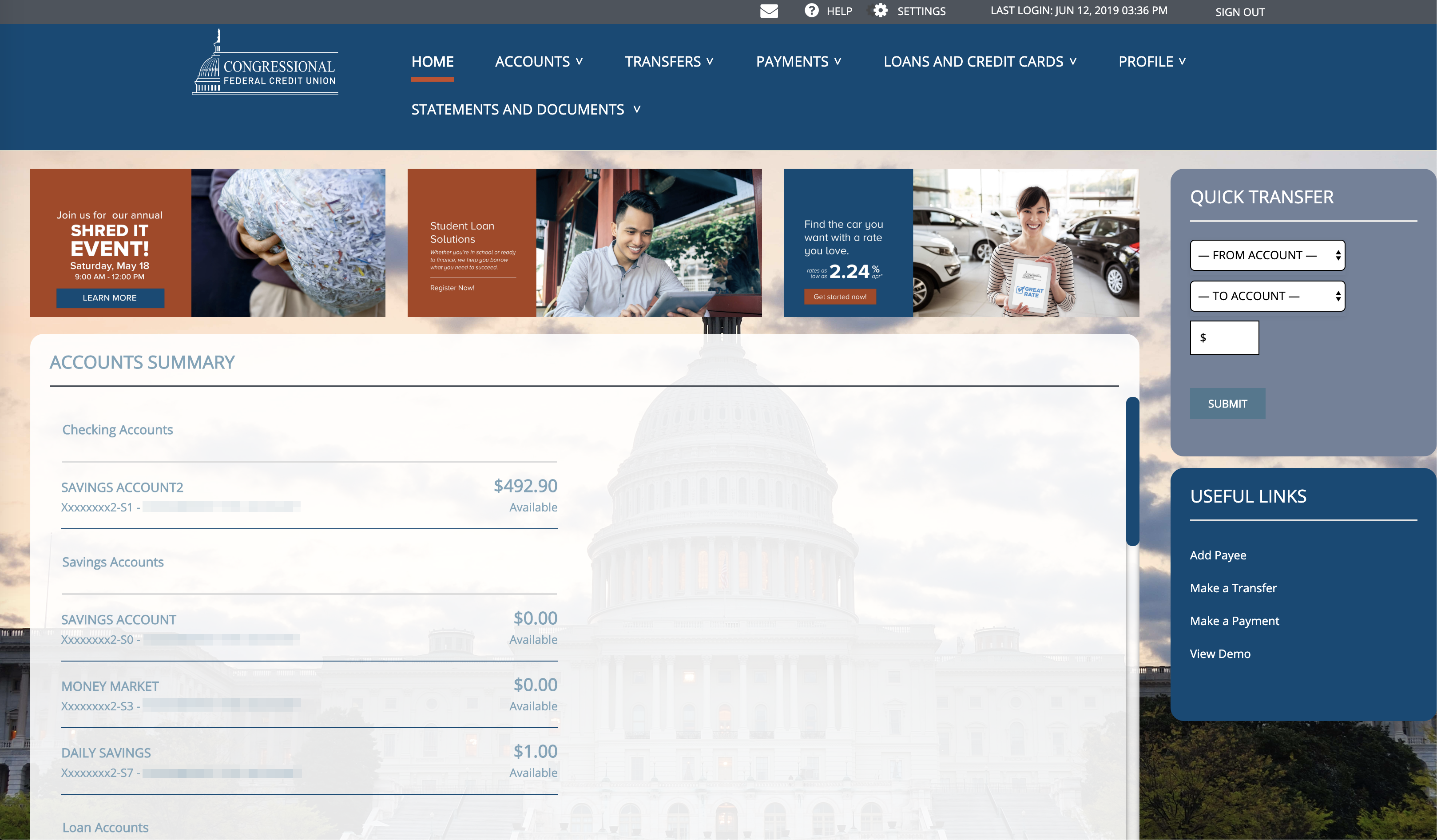The width and height of the screenshot is (1437, 840).
Task: Click the $1.00 Daily Savings balance
Action: point(535,752)
